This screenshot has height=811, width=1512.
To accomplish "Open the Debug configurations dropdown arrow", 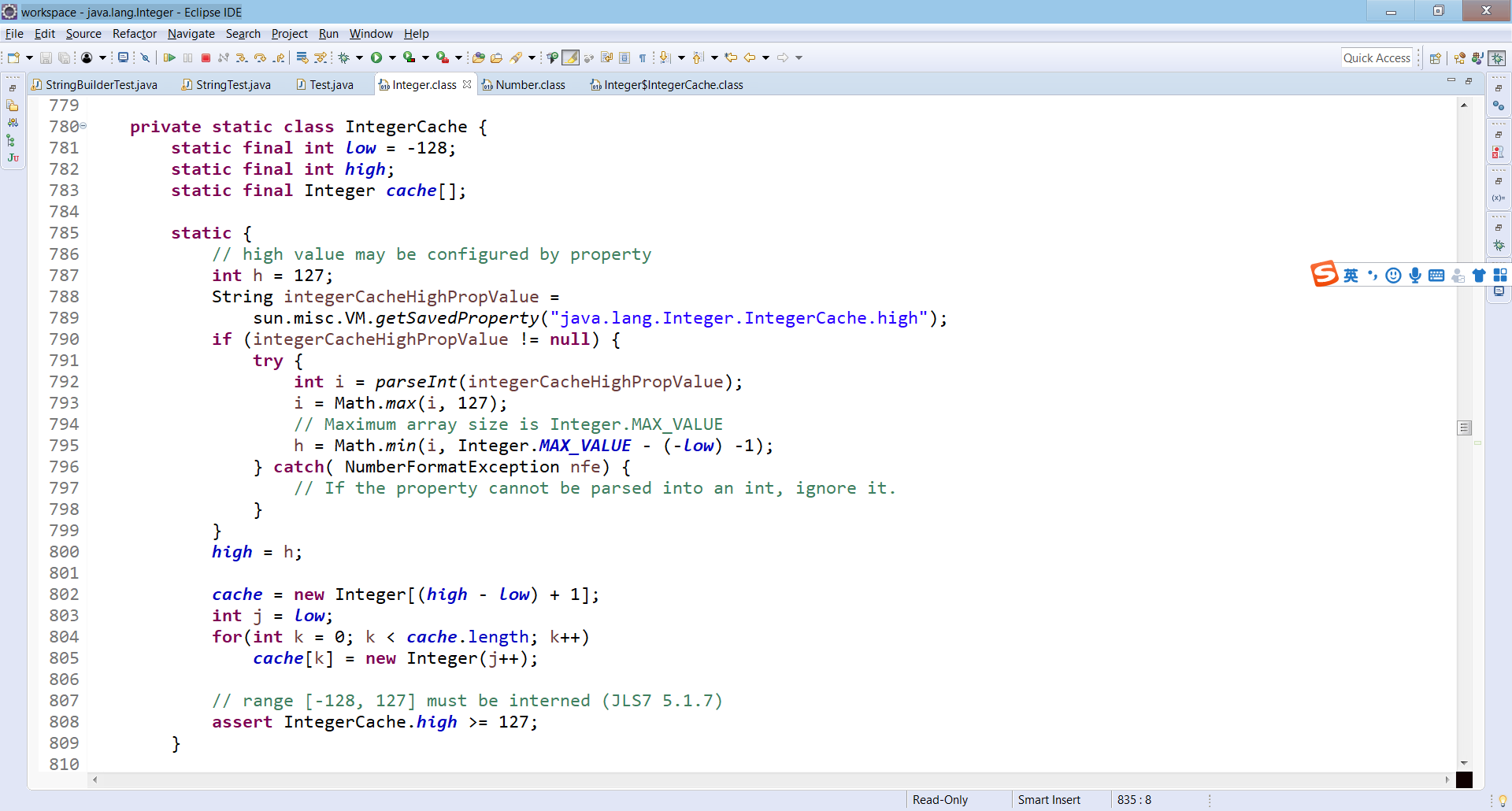I will click(359, 57).
